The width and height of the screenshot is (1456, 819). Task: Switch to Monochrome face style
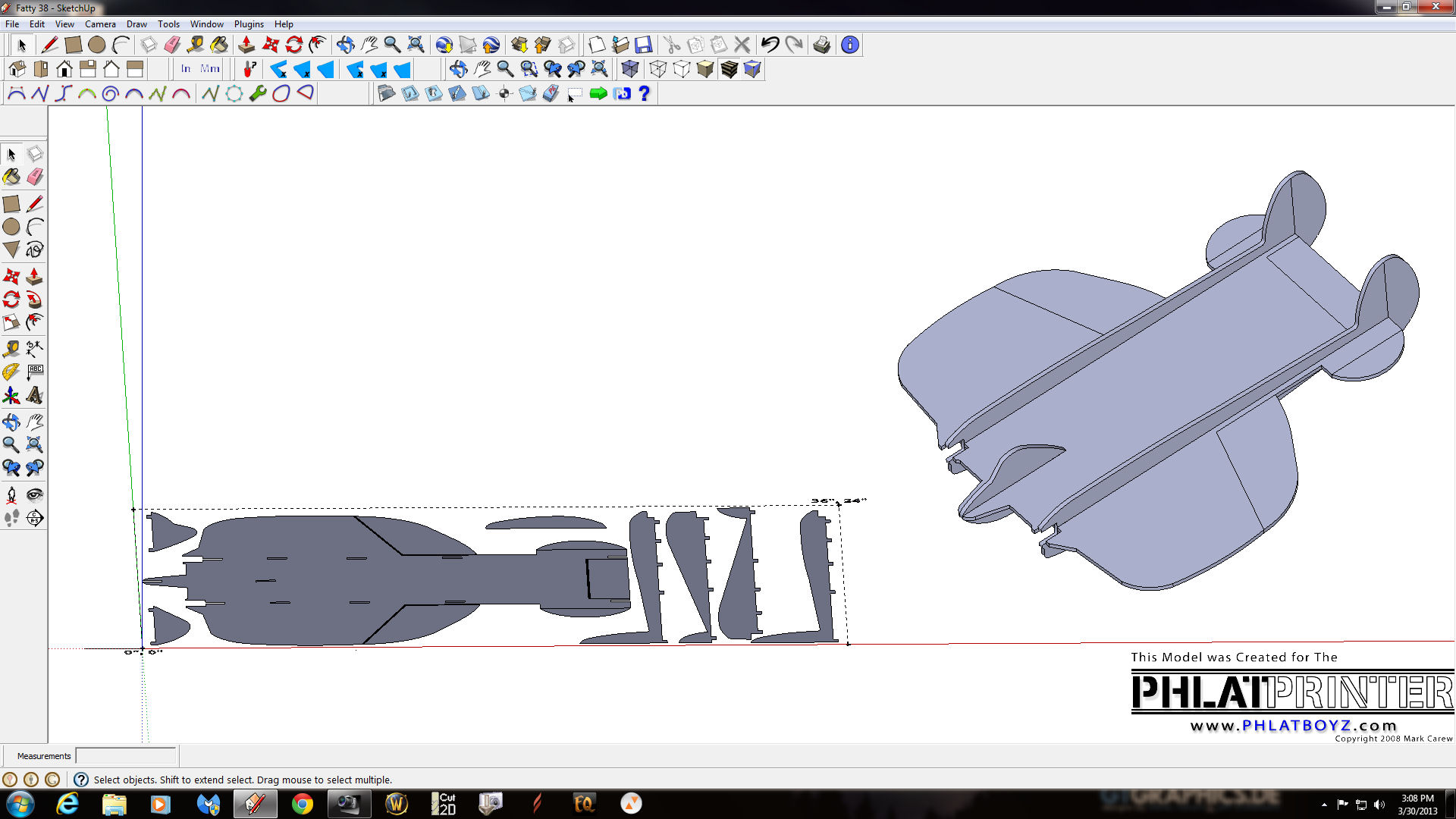click(x=752, y=69)
